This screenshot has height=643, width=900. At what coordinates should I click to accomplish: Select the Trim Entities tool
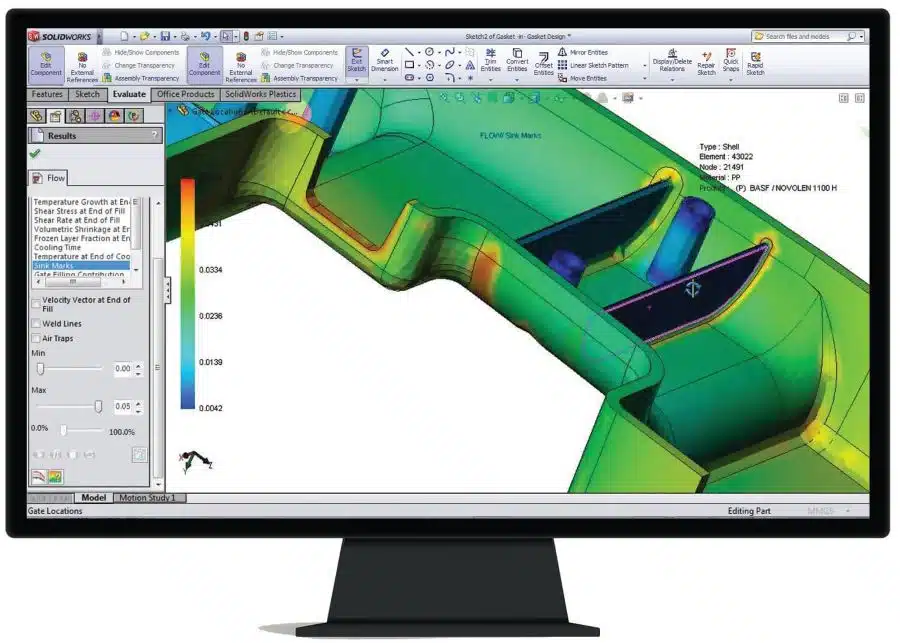coord(490,61)
